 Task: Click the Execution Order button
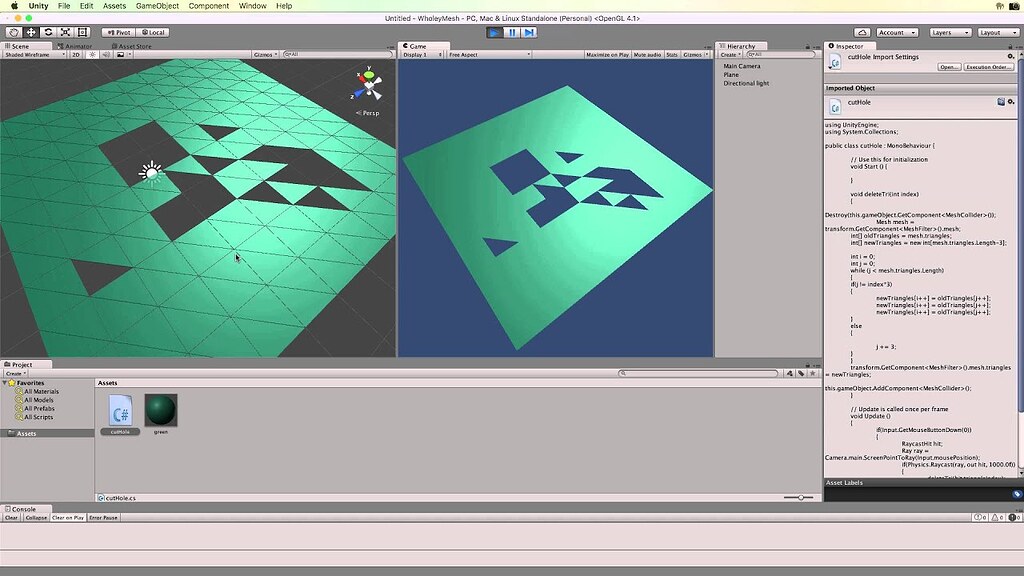click(x=988, y=66)
